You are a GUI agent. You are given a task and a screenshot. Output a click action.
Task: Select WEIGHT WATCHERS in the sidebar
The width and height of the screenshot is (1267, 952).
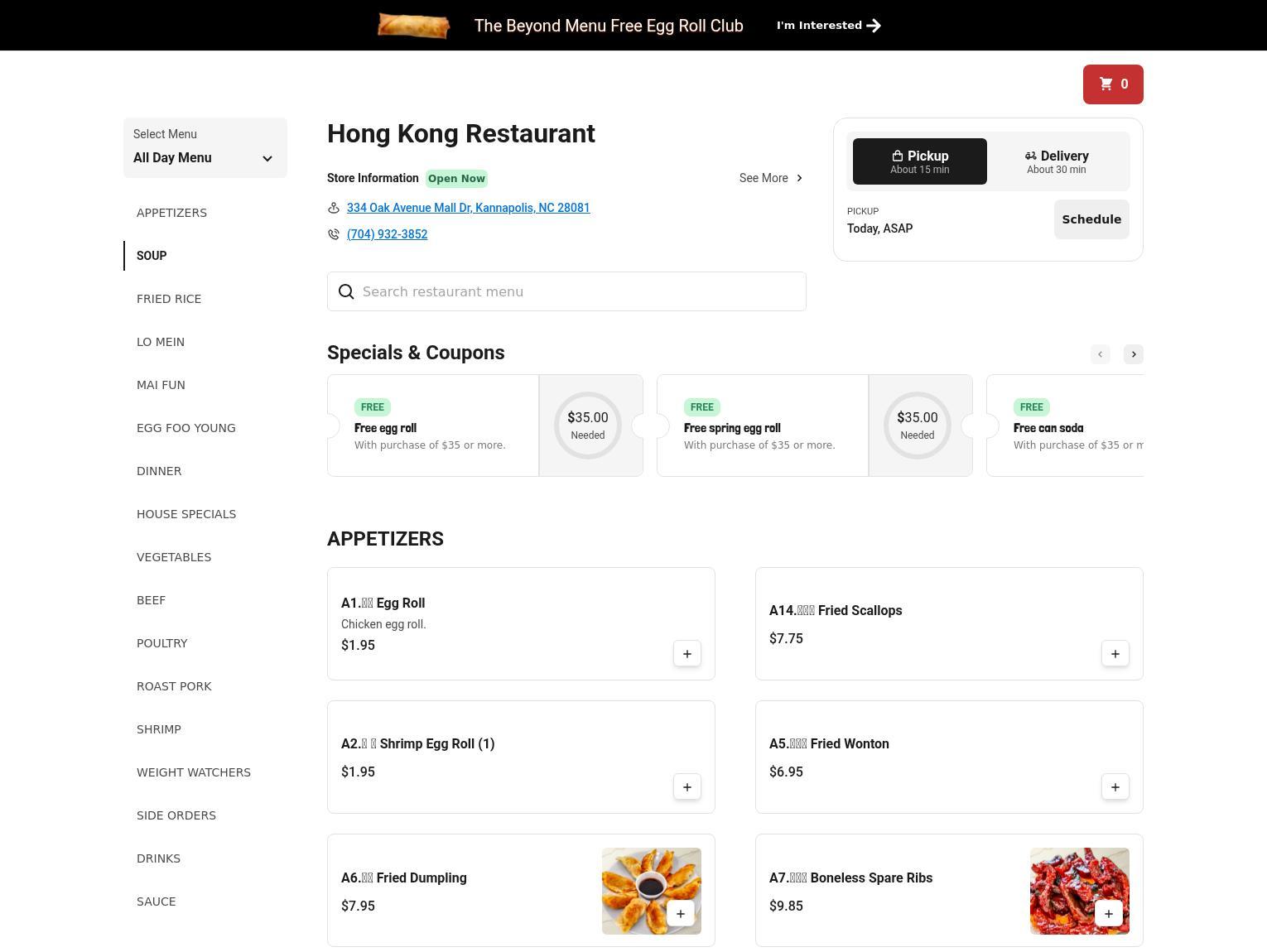tap(194, 772)
